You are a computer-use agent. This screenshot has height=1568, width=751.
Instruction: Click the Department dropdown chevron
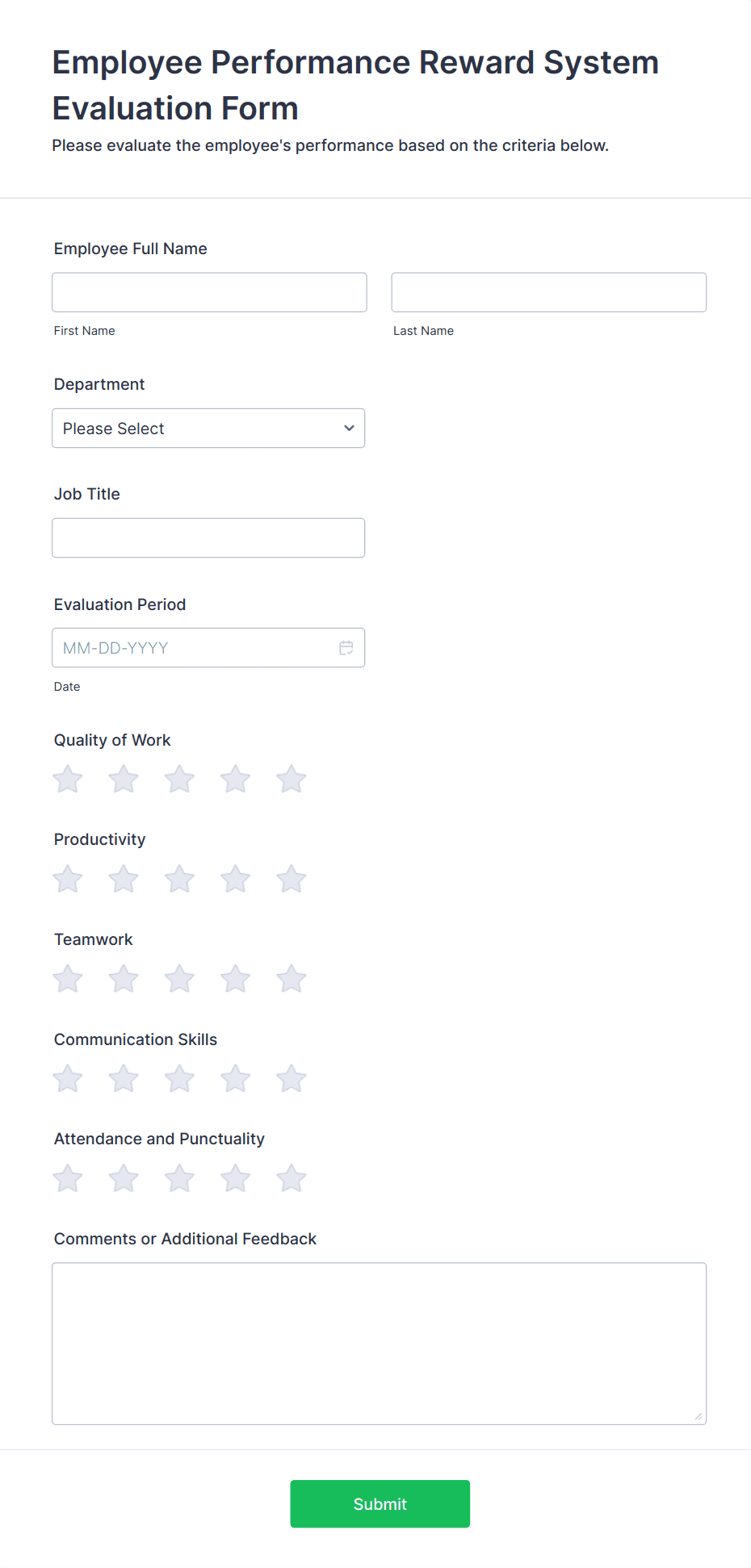pyautogui.click(x=348, y=428)
